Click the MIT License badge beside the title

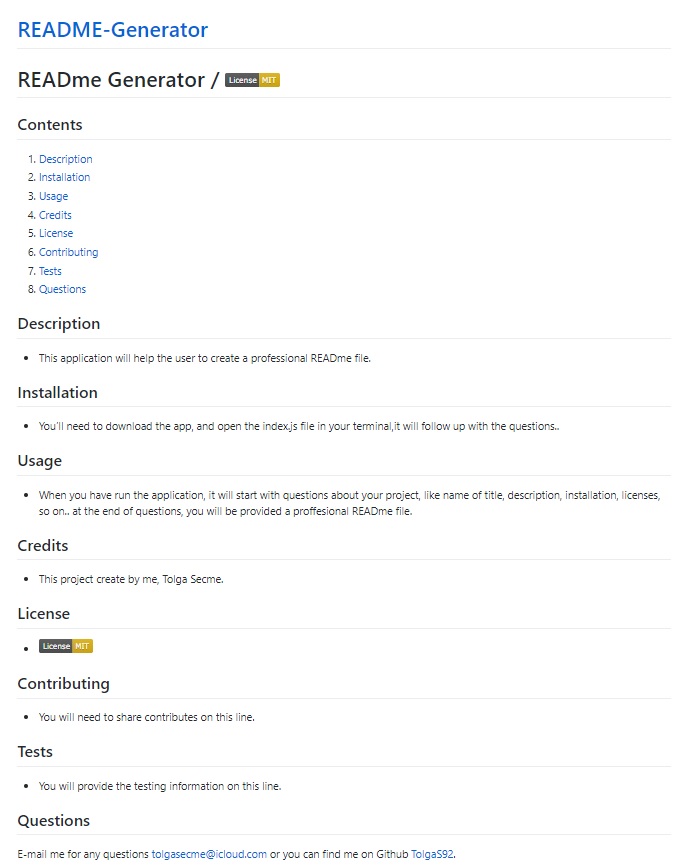coord(252,80)
